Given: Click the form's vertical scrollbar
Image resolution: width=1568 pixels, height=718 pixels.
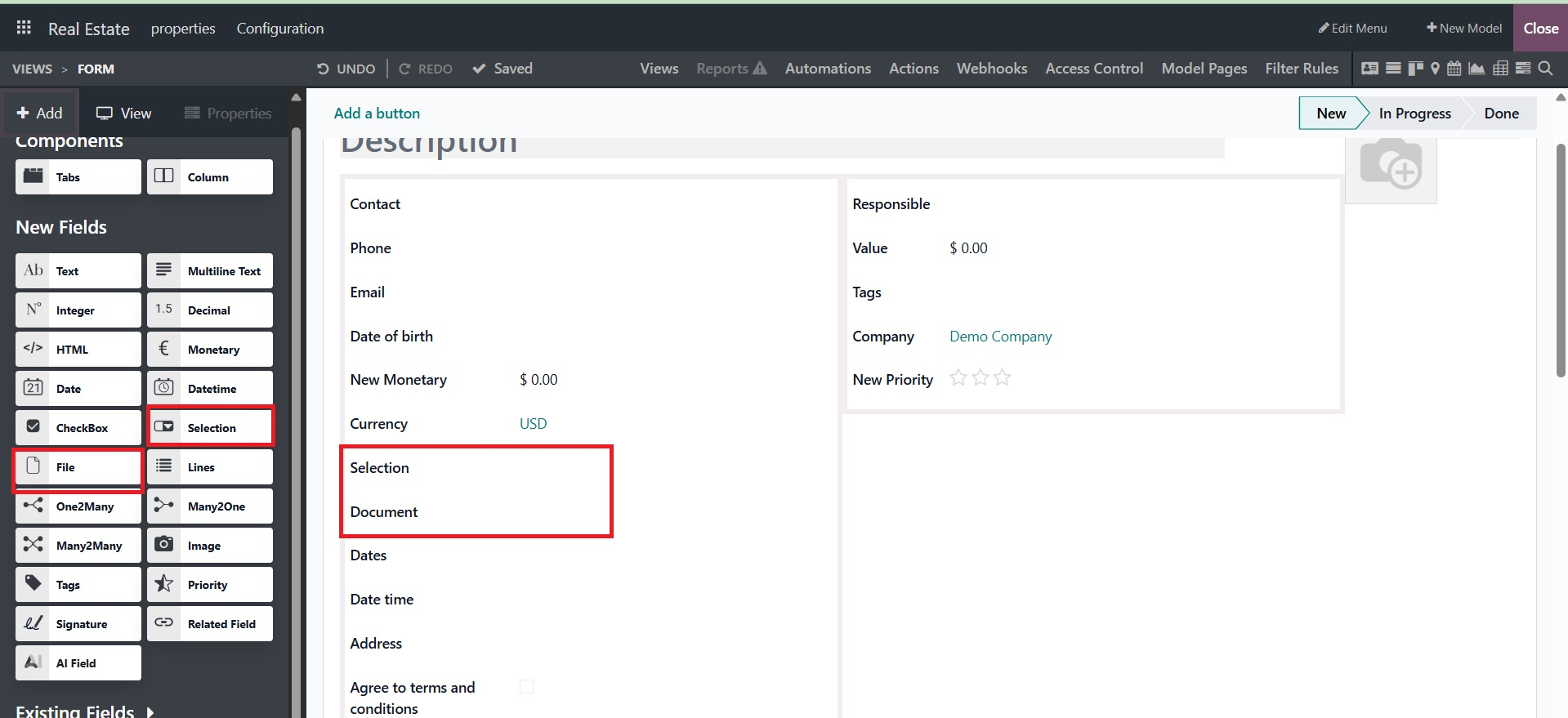Looking at the screenshot, I should [x=1560, y=260].
